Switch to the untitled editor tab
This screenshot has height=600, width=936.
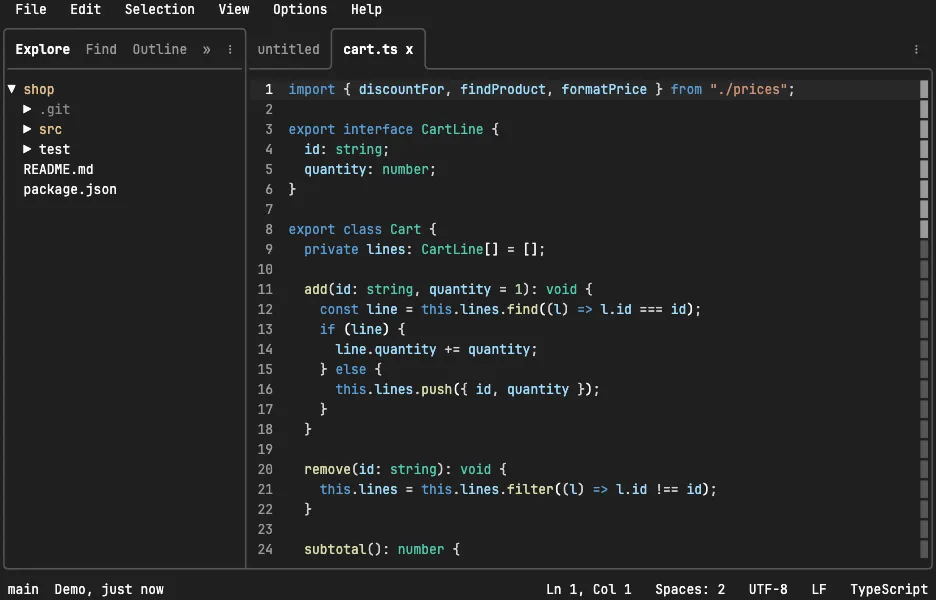click(x=288, y=50)
